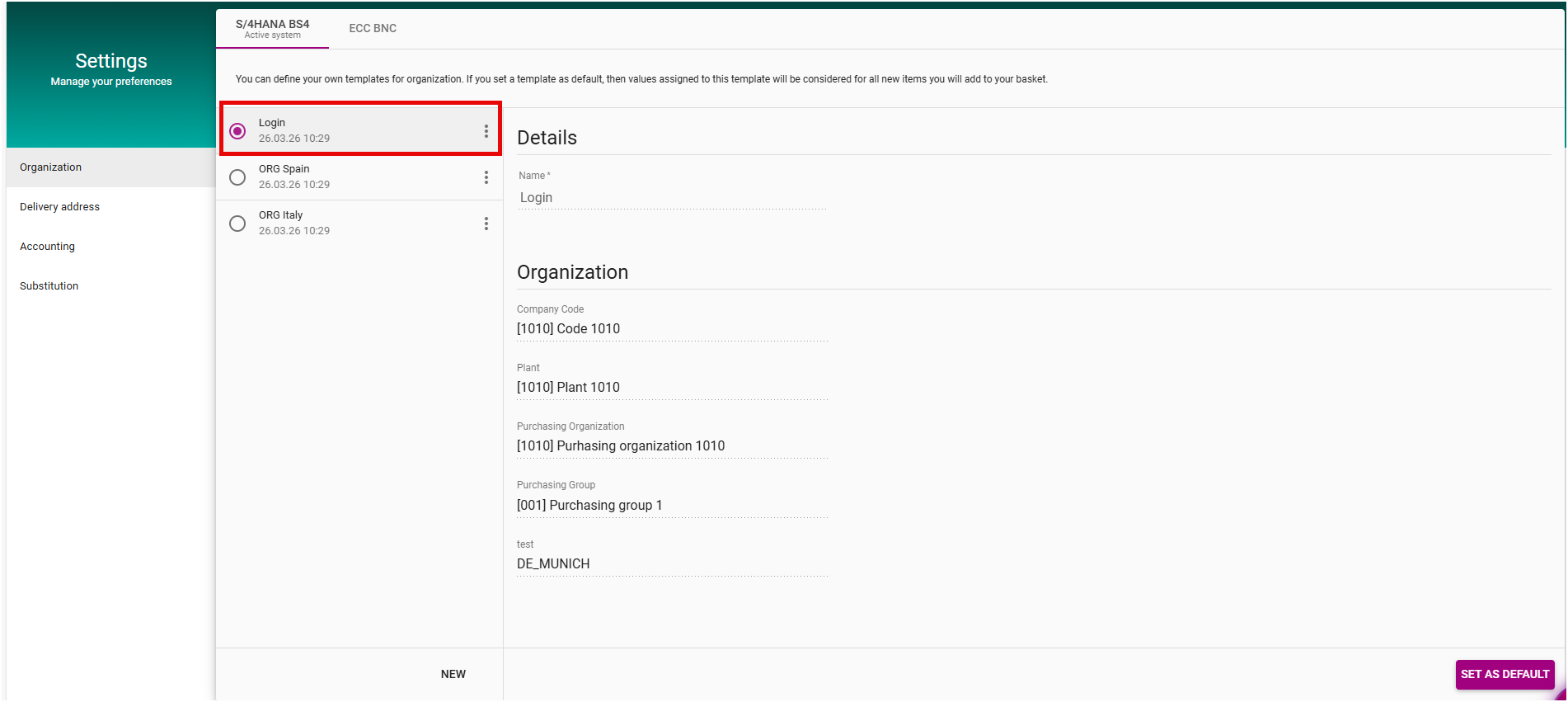Click the test field with DE_MUNICH

pos(671,564)
